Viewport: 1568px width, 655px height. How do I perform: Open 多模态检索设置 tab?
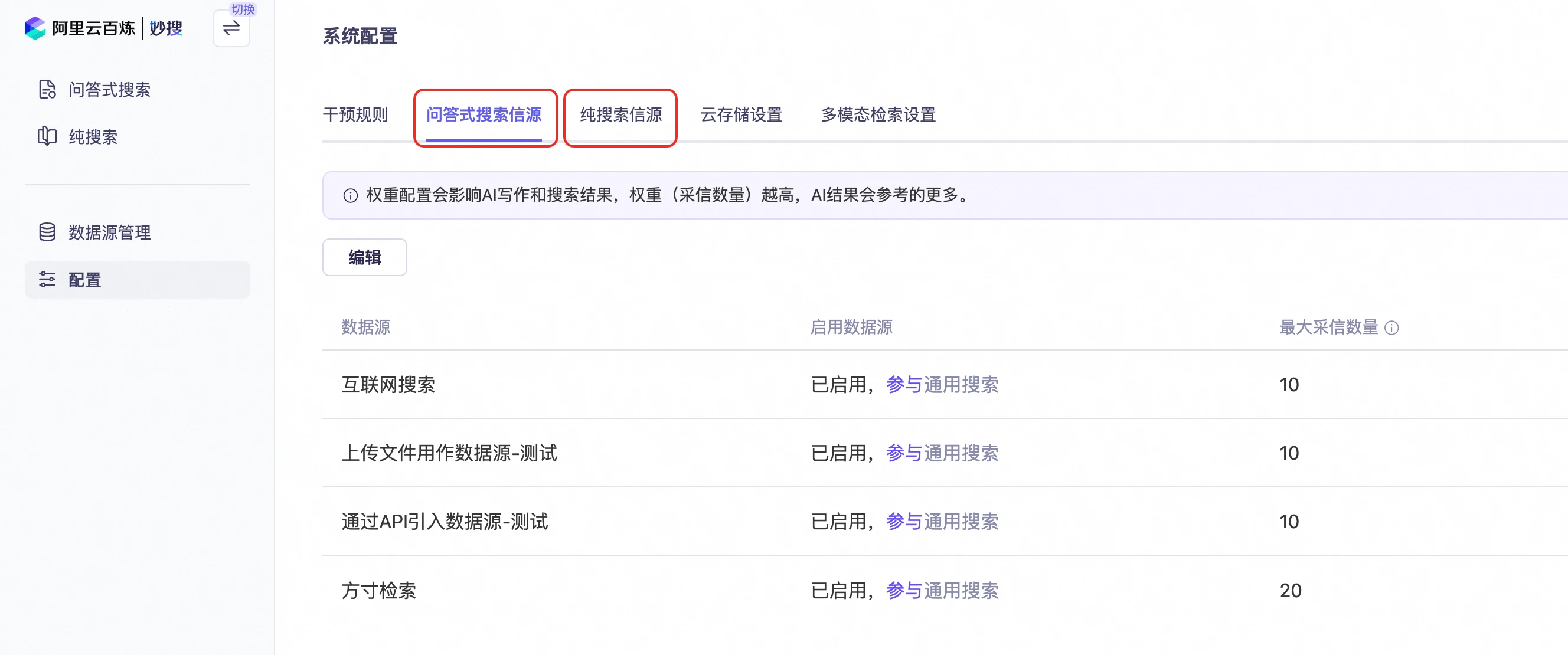click(x=878, y=114)
